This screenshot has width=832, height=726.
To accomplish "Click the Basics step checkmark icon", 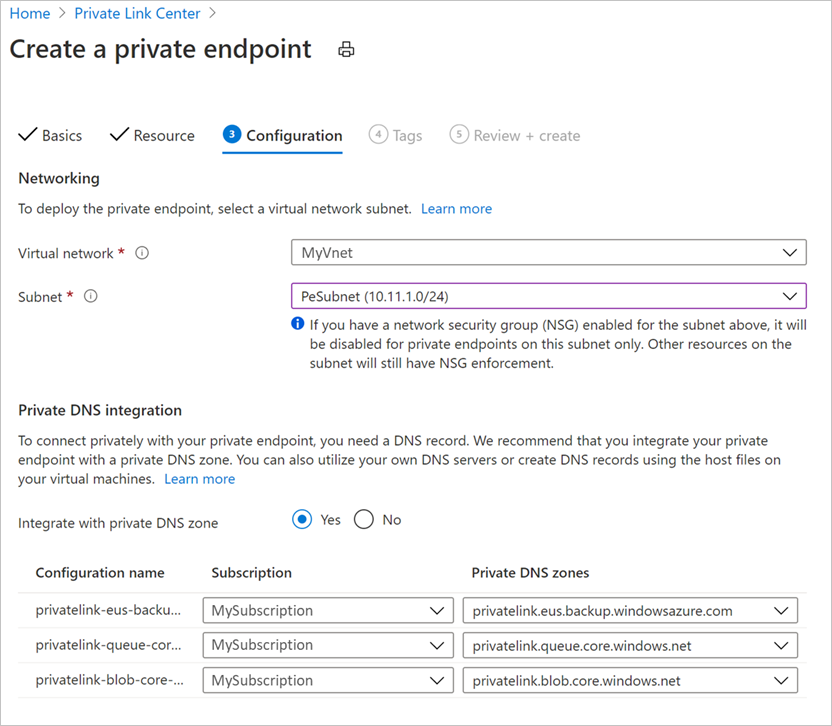I will (x=28, y=135).
